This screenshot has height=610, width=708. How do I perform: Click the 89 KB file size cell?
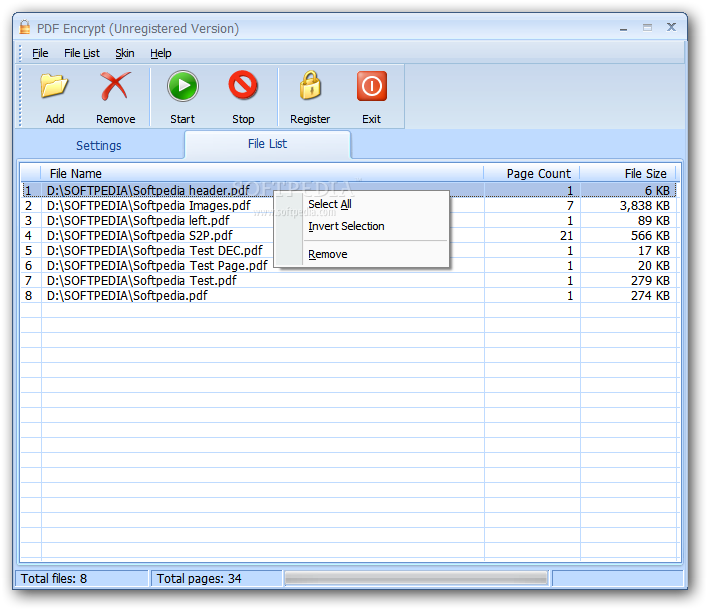pos(653,220)
